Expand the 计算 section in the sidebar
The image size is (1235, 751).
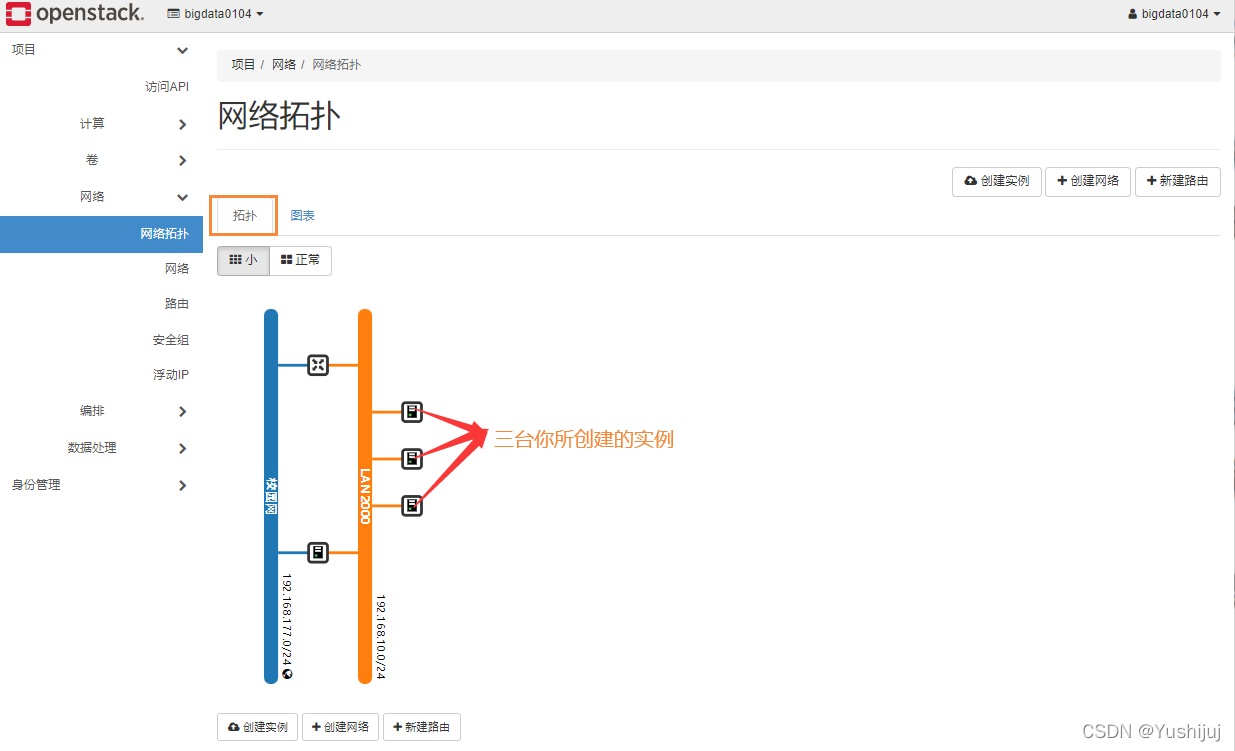(x=92, y=123)
